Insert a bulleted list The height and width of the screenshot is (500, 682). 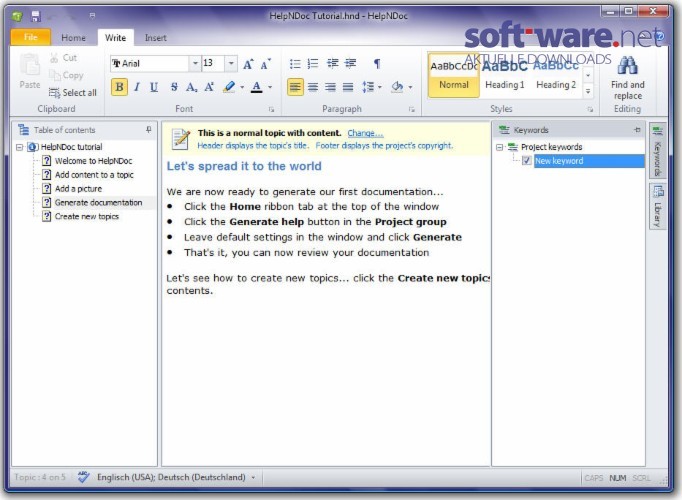pyautogui.click(x=295, y=64)
